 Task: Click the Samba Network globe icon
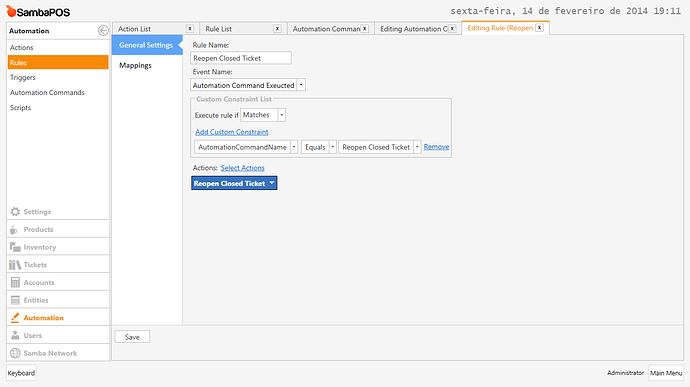click(x=15, y=353)
